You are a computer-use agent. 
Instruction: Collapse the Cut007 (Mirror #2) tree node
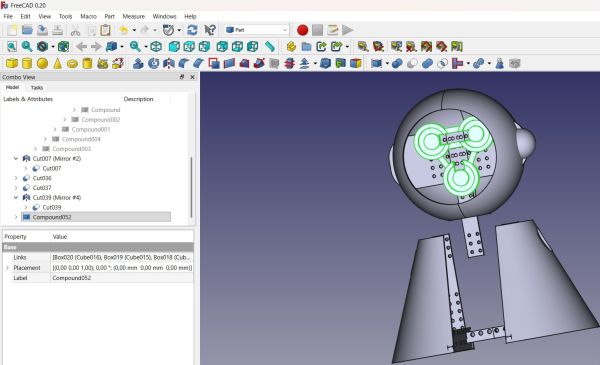pyautogui.click(x=16, y=158)
